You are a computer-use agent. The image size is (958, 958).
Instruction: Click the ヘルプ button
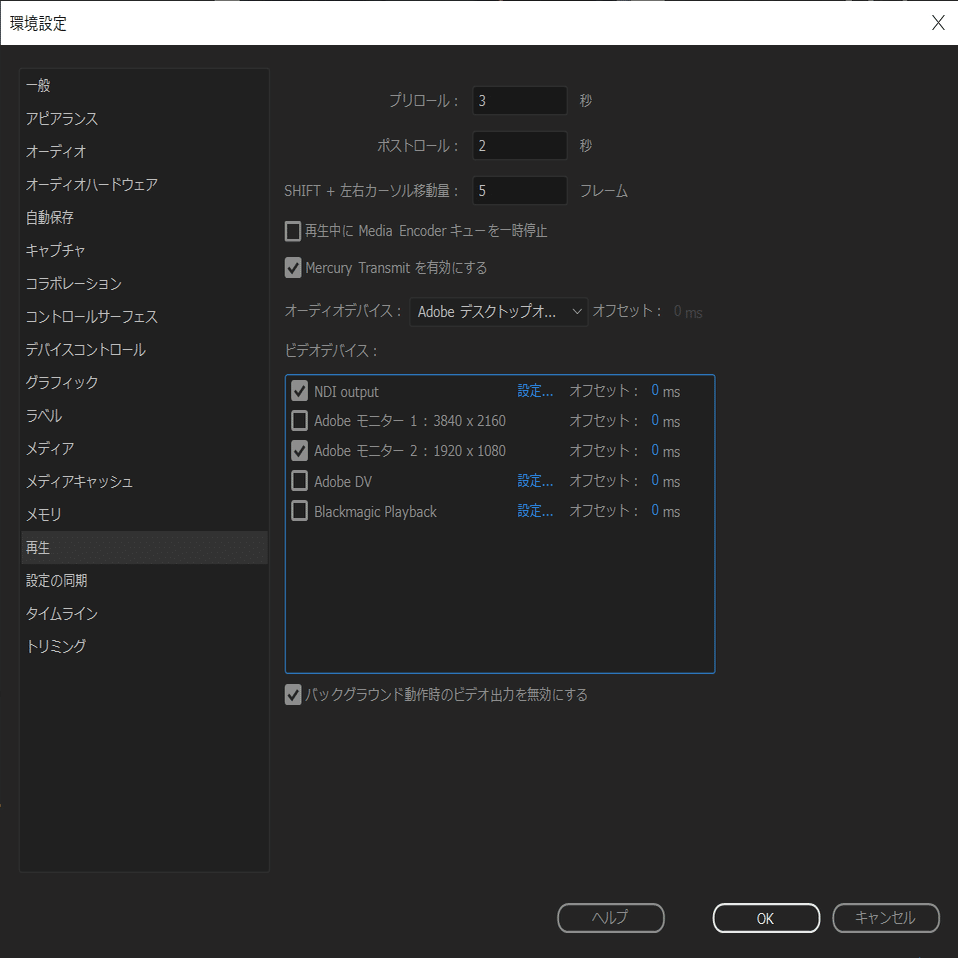(610, 918)
